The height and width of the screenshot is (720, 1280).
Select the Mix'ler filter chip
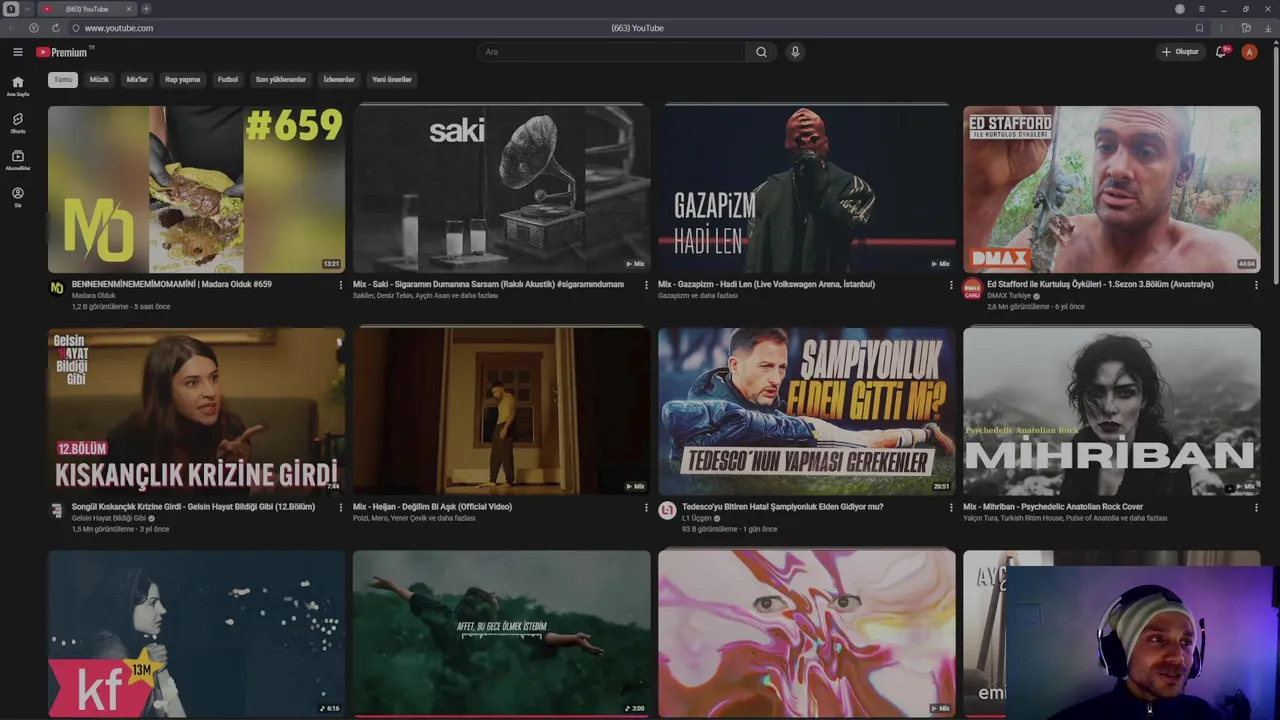pyautogui.click(x=137, y=79)
